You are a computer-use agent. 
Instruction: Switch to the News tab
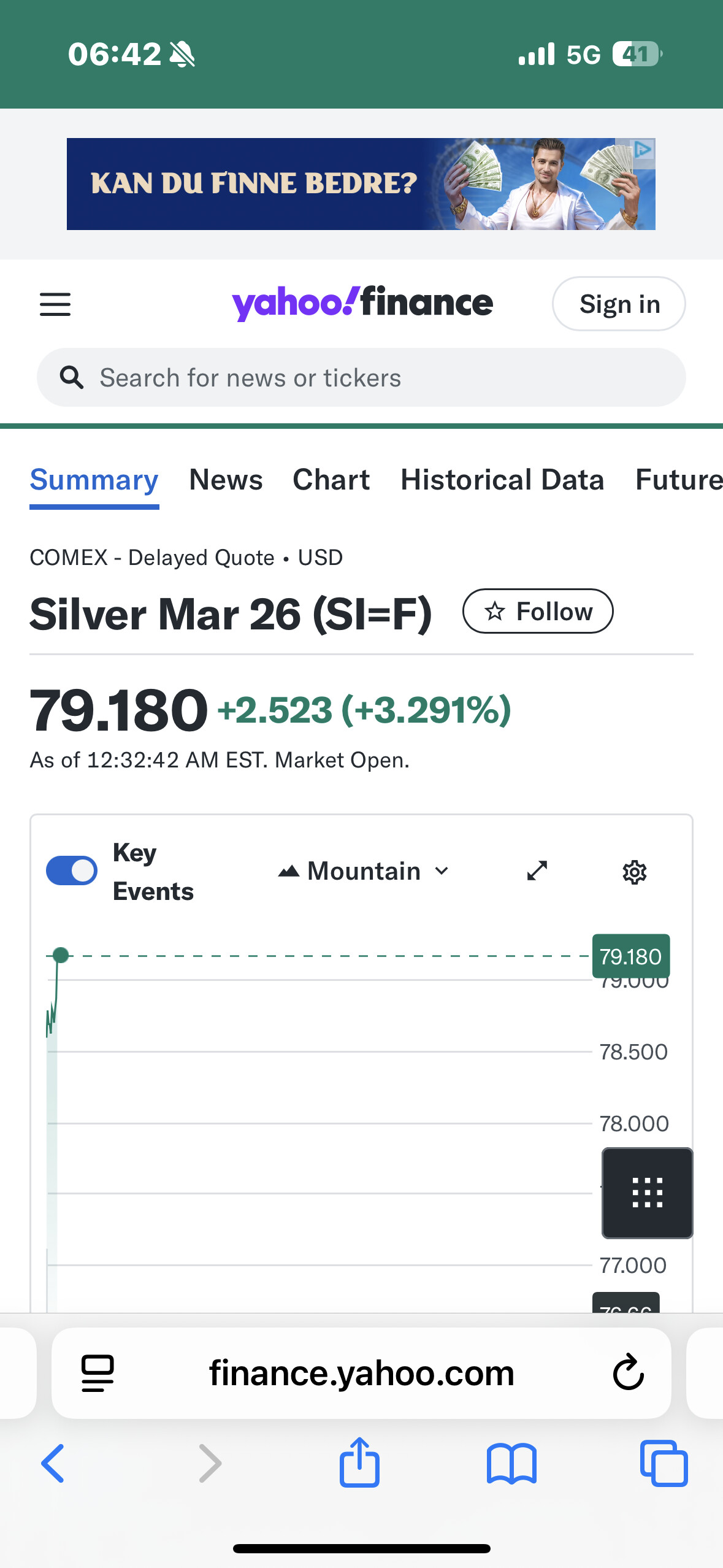pos(226,480)
